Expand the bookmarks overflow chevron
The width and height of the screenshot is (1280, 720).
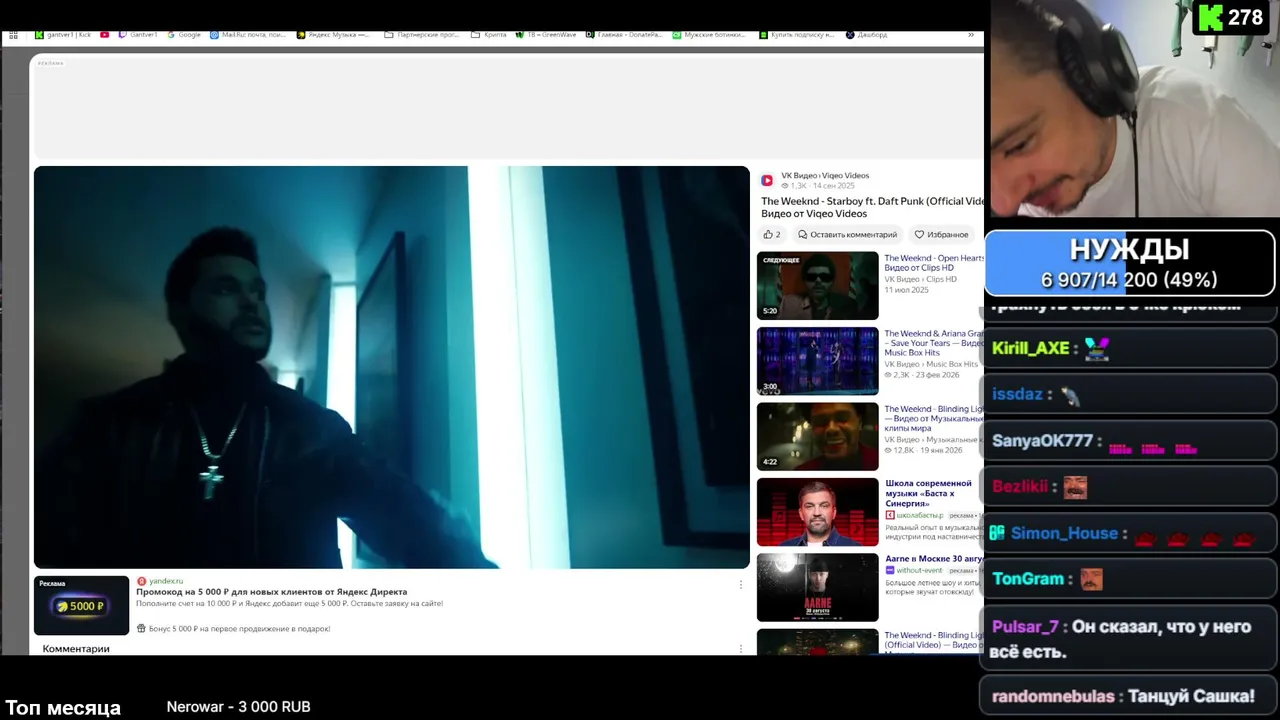[970, 35]
